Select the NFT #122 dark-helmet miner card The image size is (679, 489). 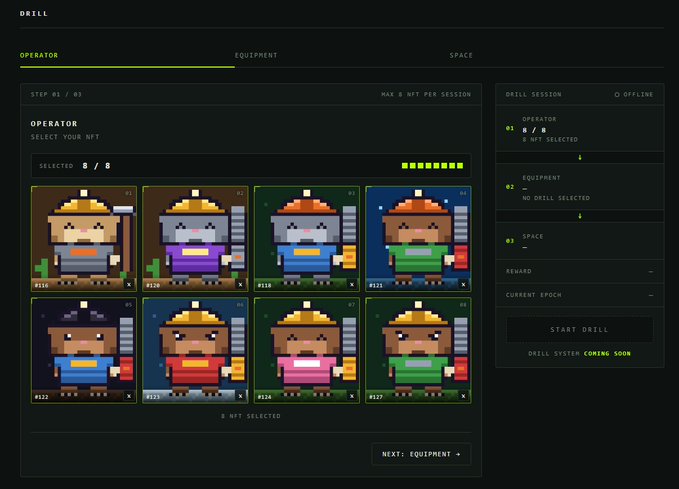coord(84,350)
